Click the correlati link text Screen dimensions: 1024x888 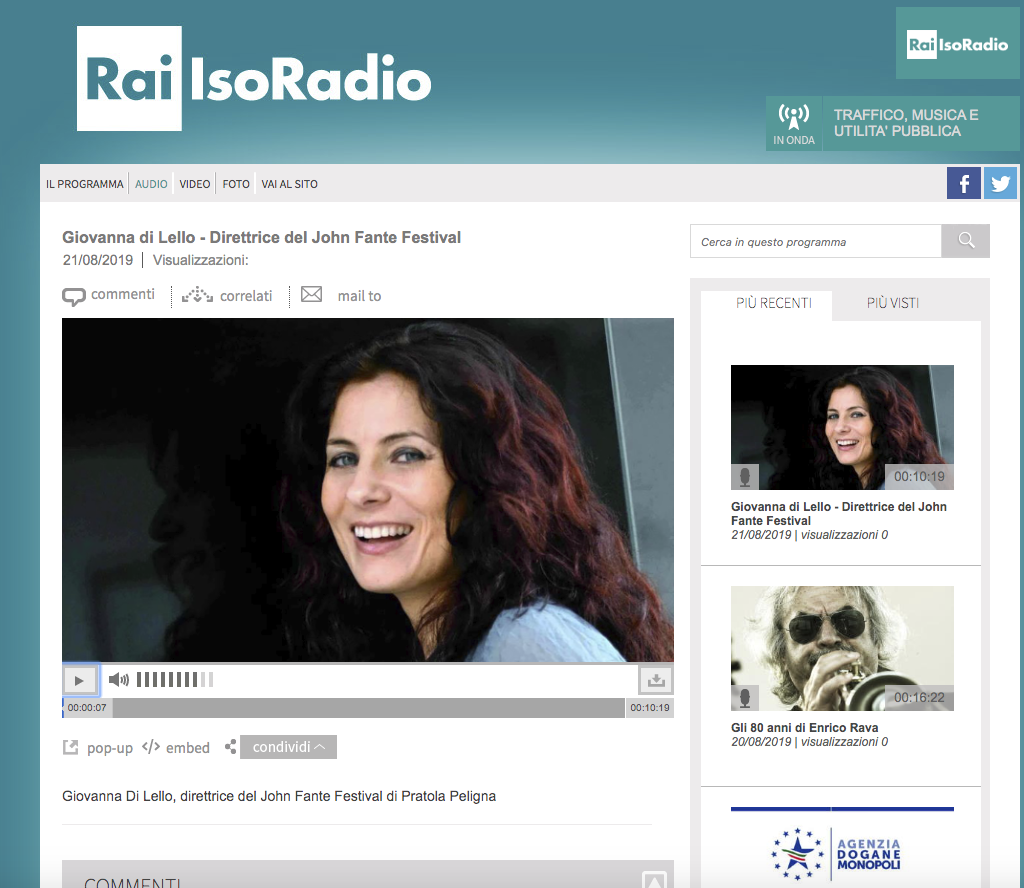pyautogui.click(x=246, y=296)
